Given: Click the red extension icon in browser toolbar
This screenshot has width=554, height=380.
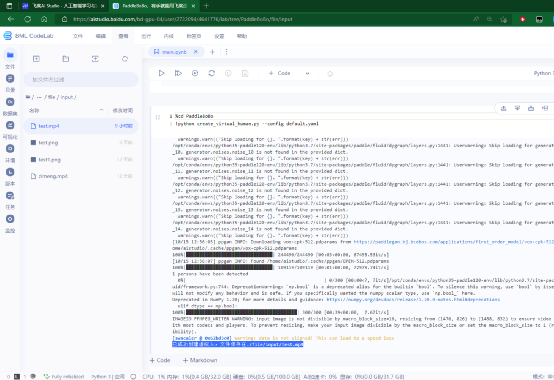Looking at the screenshot, I should coord(523,19).
